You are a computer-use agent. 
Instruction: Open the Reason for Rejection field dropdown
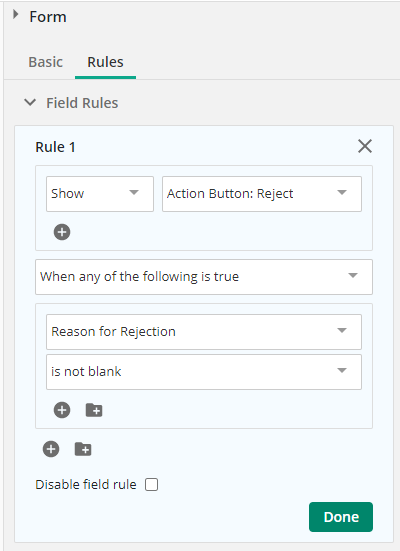tap(204, 332)
